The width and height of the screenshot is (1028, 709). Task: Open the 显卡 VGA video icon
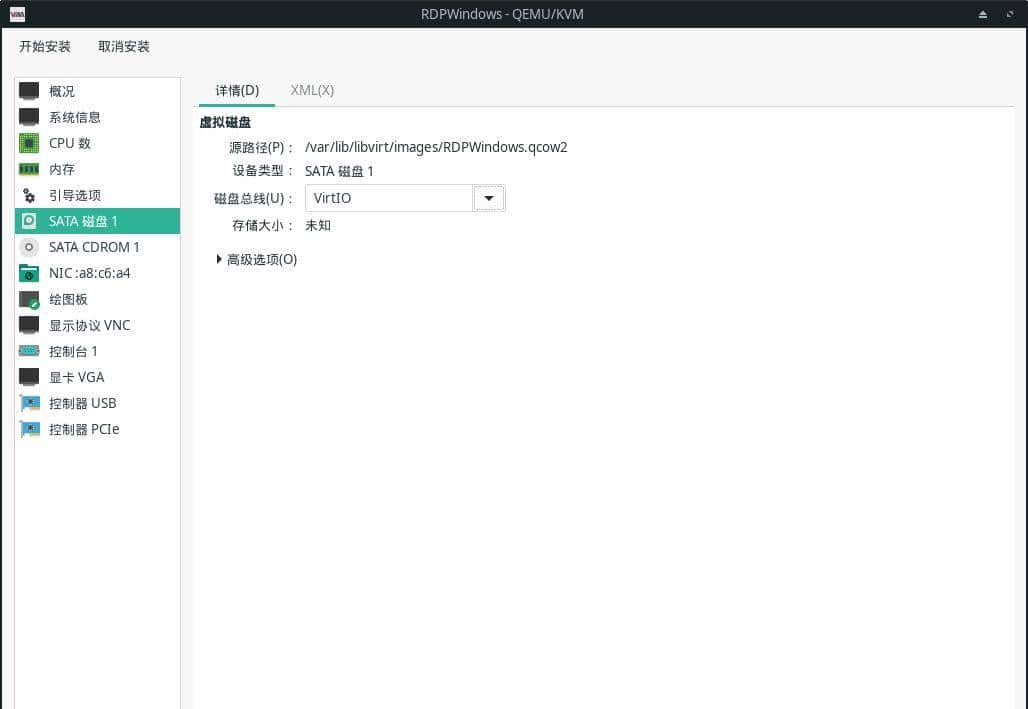29,377
